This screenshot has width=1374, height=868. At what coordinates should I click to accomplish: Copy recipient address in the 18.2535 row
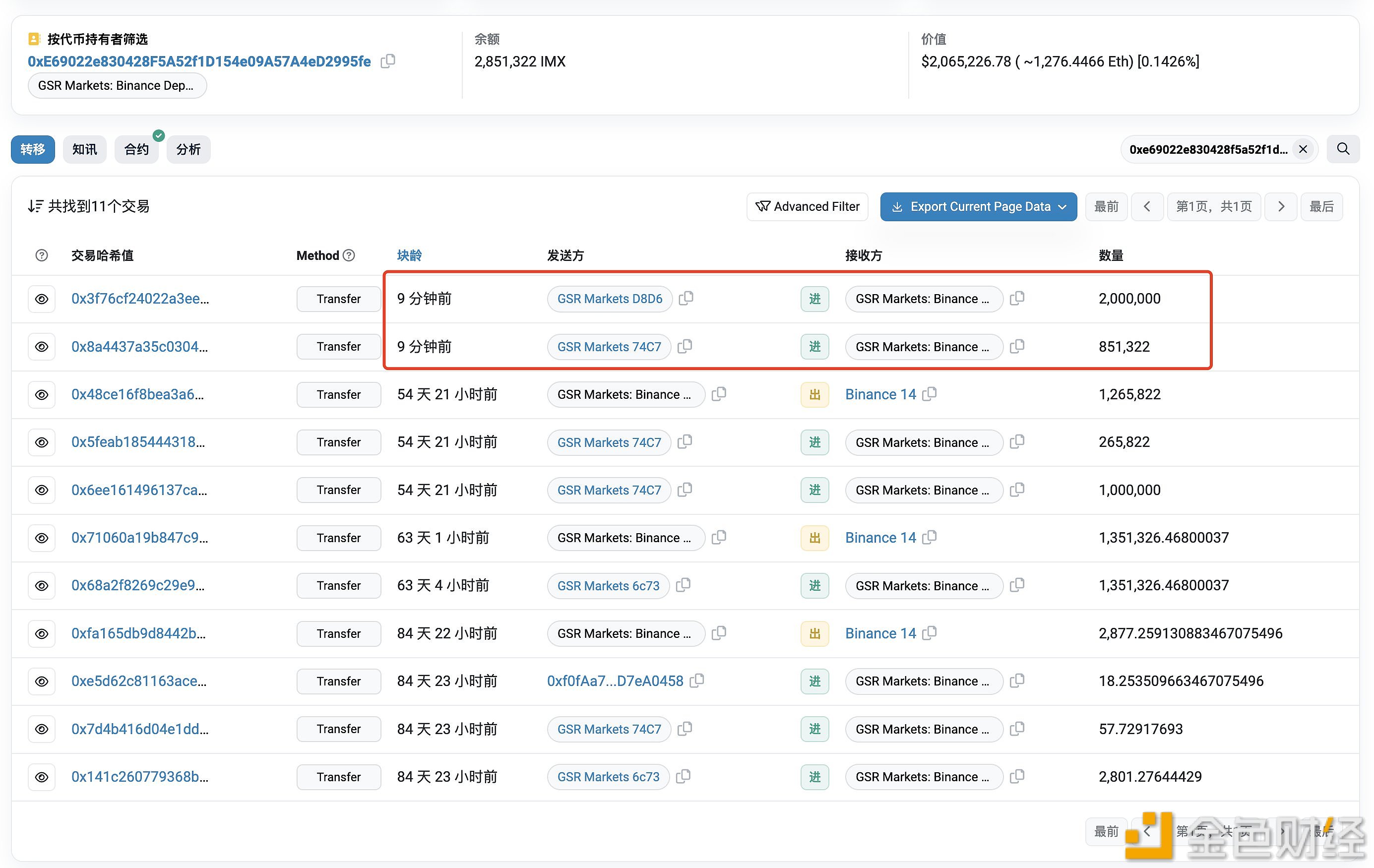point(1017,681)
